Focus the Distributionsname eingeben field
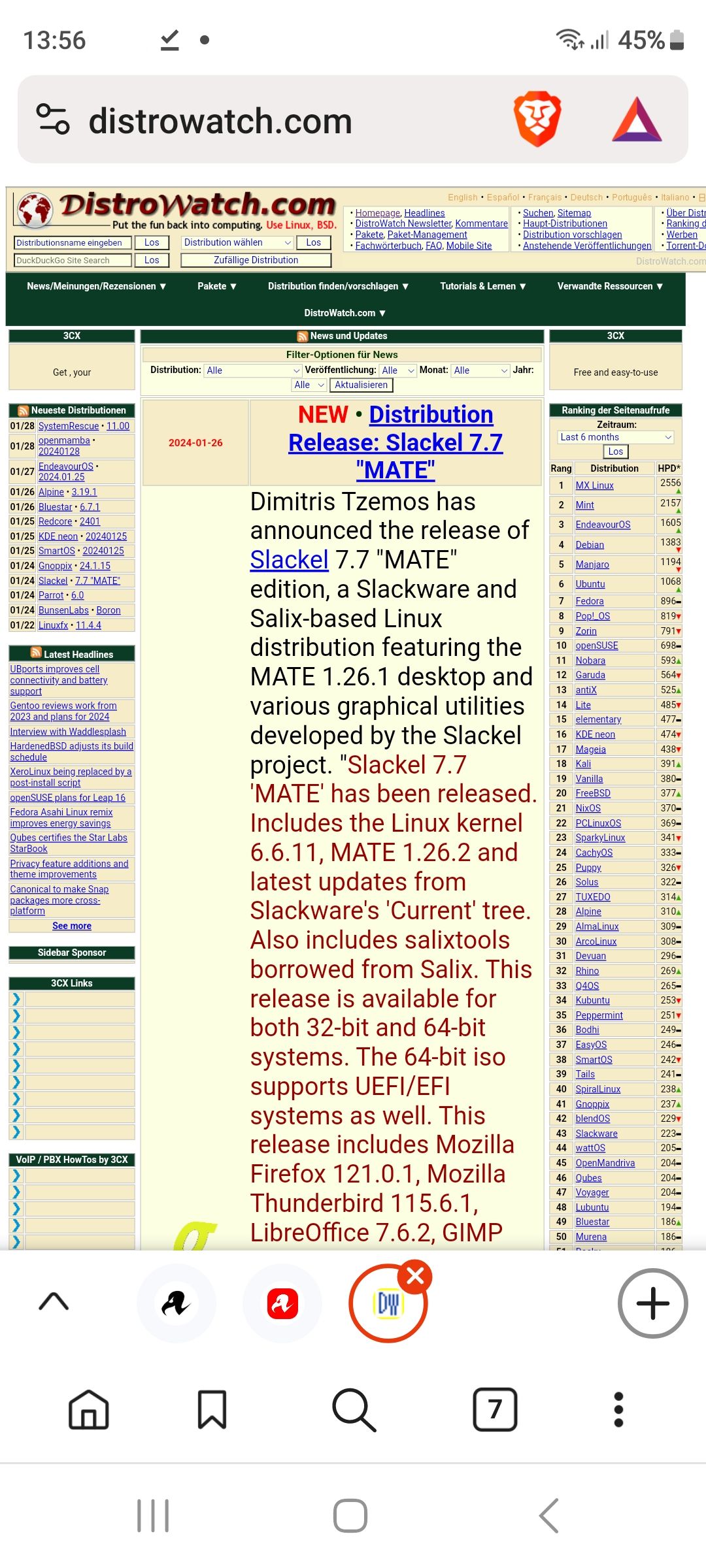The image size is (706, 1568). point(72,242)
